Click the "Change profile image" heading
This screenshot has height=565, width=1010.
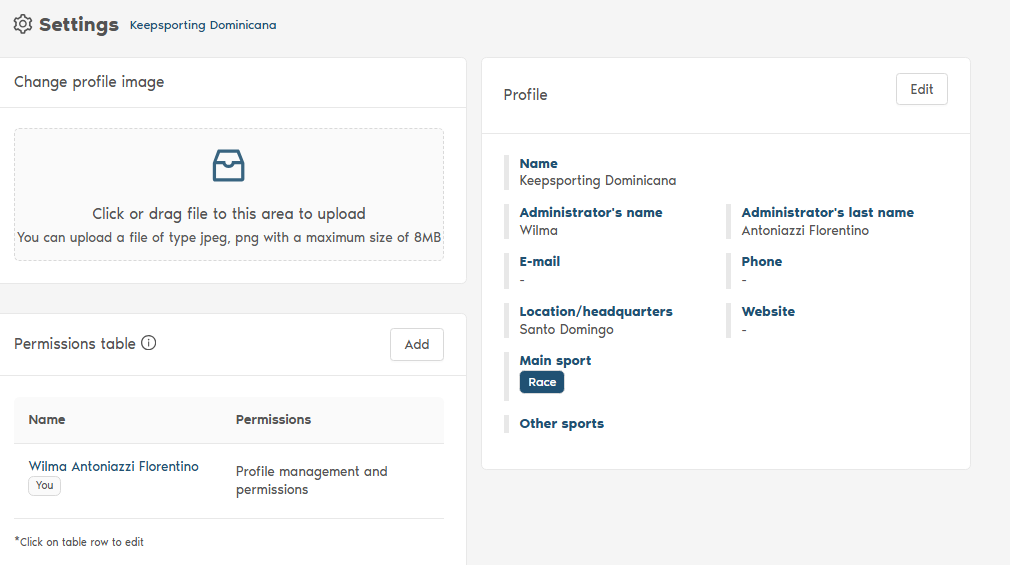pos(89,82)
